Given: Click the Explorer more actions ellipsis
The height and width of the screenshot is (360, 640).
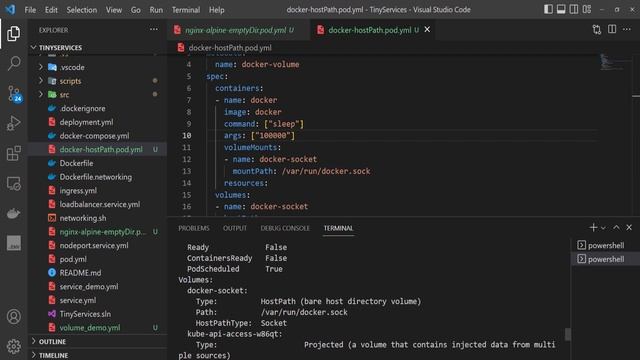Looking at the screenshot, I should [153, 29].
